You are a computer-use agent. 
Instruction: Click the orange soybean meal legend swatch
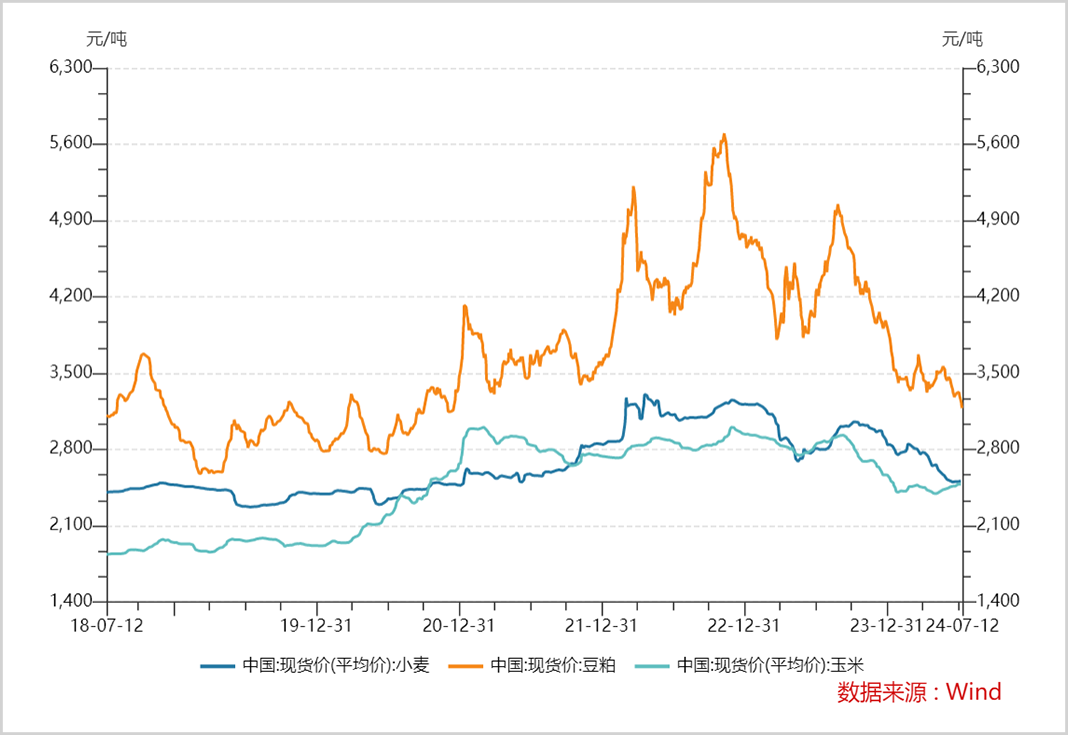[x=465, y=666]
